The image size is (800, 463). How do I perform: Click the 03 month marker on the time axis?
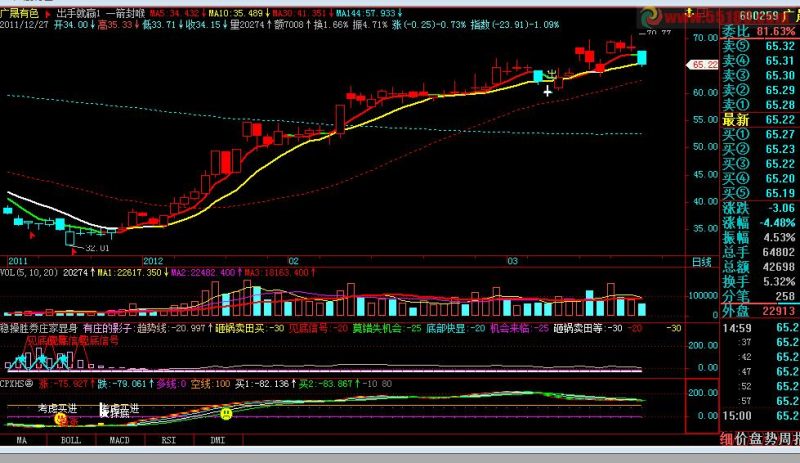[x=512, y=261]
